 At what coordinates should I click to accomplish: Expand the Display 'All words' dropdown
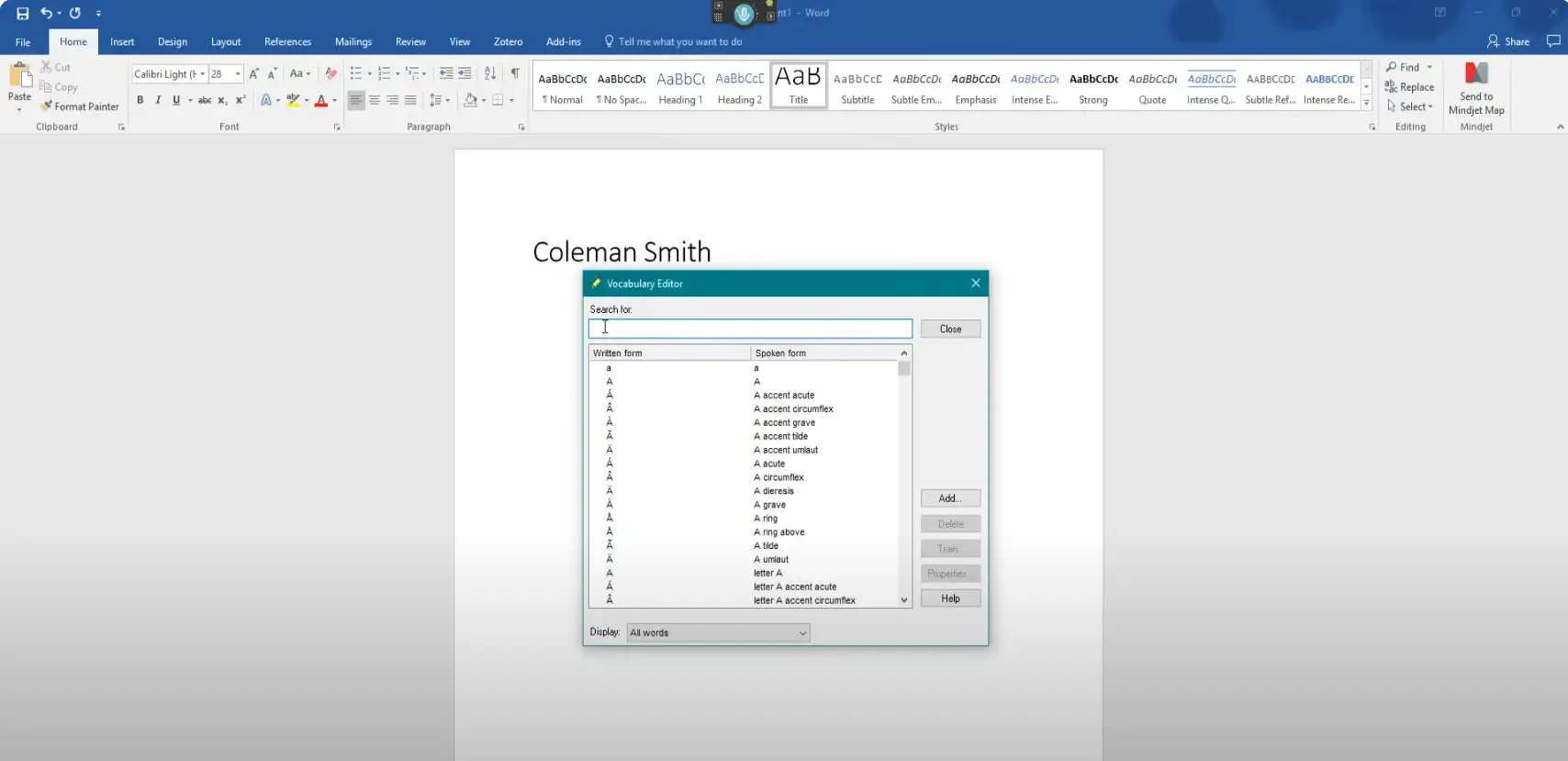(802, 632)
